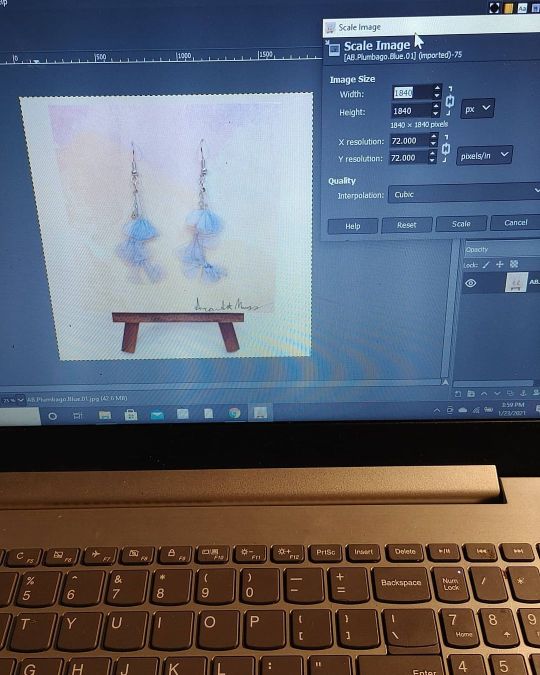Open Task View on the taskbar
540x675 pixels.
coord(78,415)
